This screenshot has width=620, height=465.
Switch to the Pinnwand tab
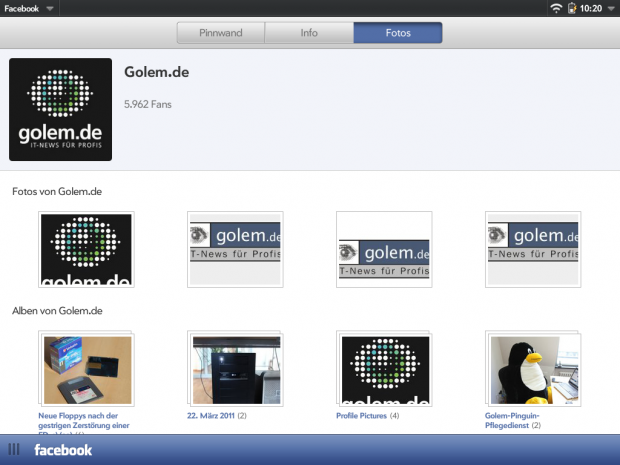[x=221, y=33]
